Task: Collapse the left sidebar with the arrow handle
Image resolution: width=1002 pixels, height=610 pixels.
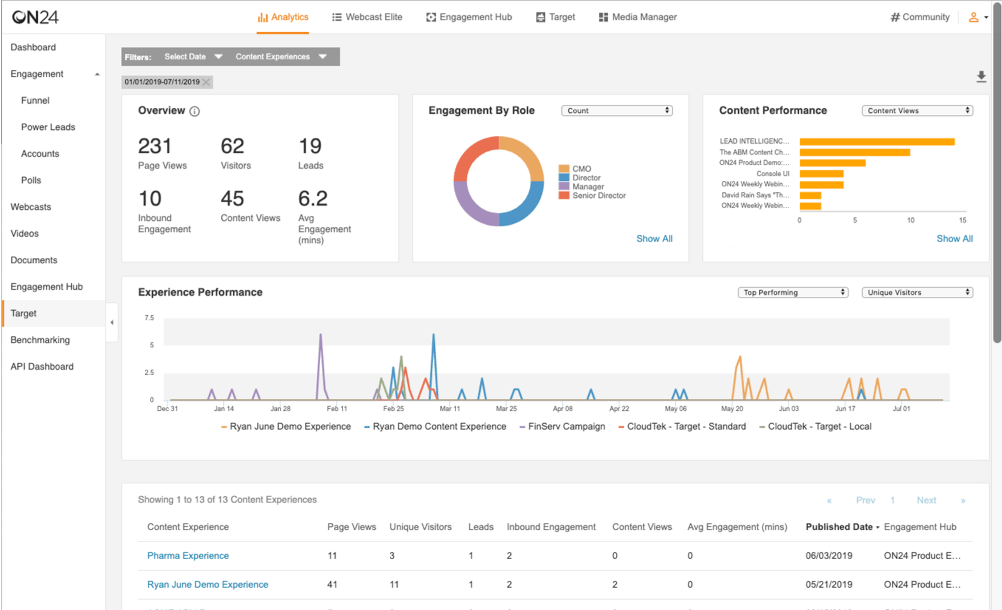Action: click(x=112, y=323)
